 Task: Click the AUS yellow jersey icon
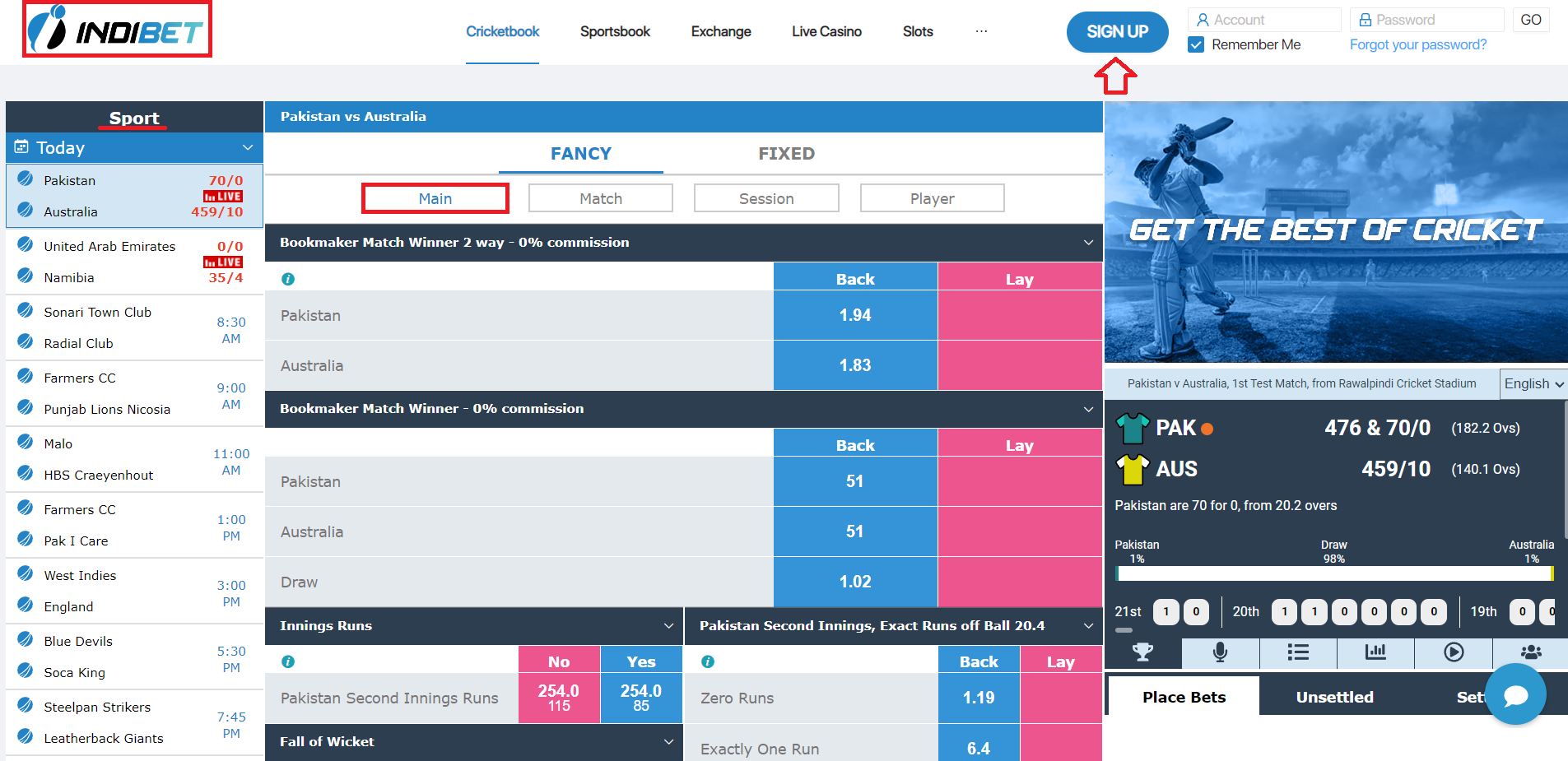(x=1133, y=469)
